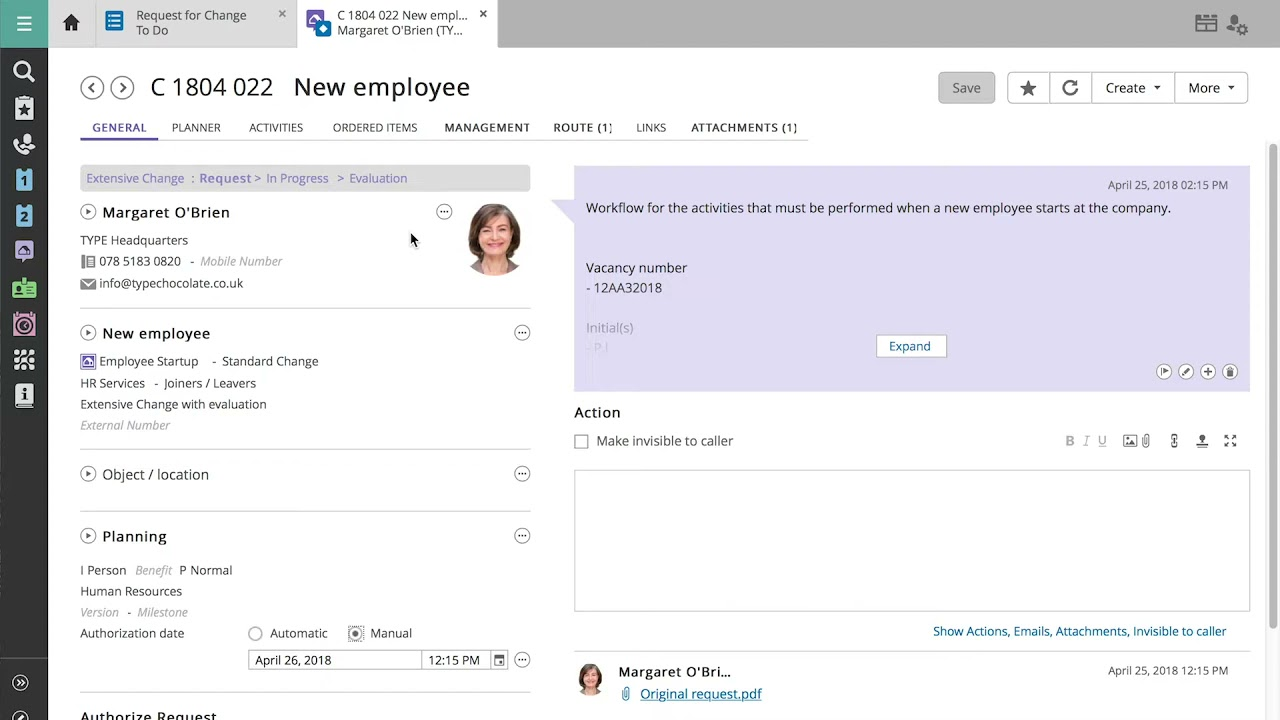Add this card to favorites with star
Screen dimensions: 1280x720
[x=1028, y=88]
